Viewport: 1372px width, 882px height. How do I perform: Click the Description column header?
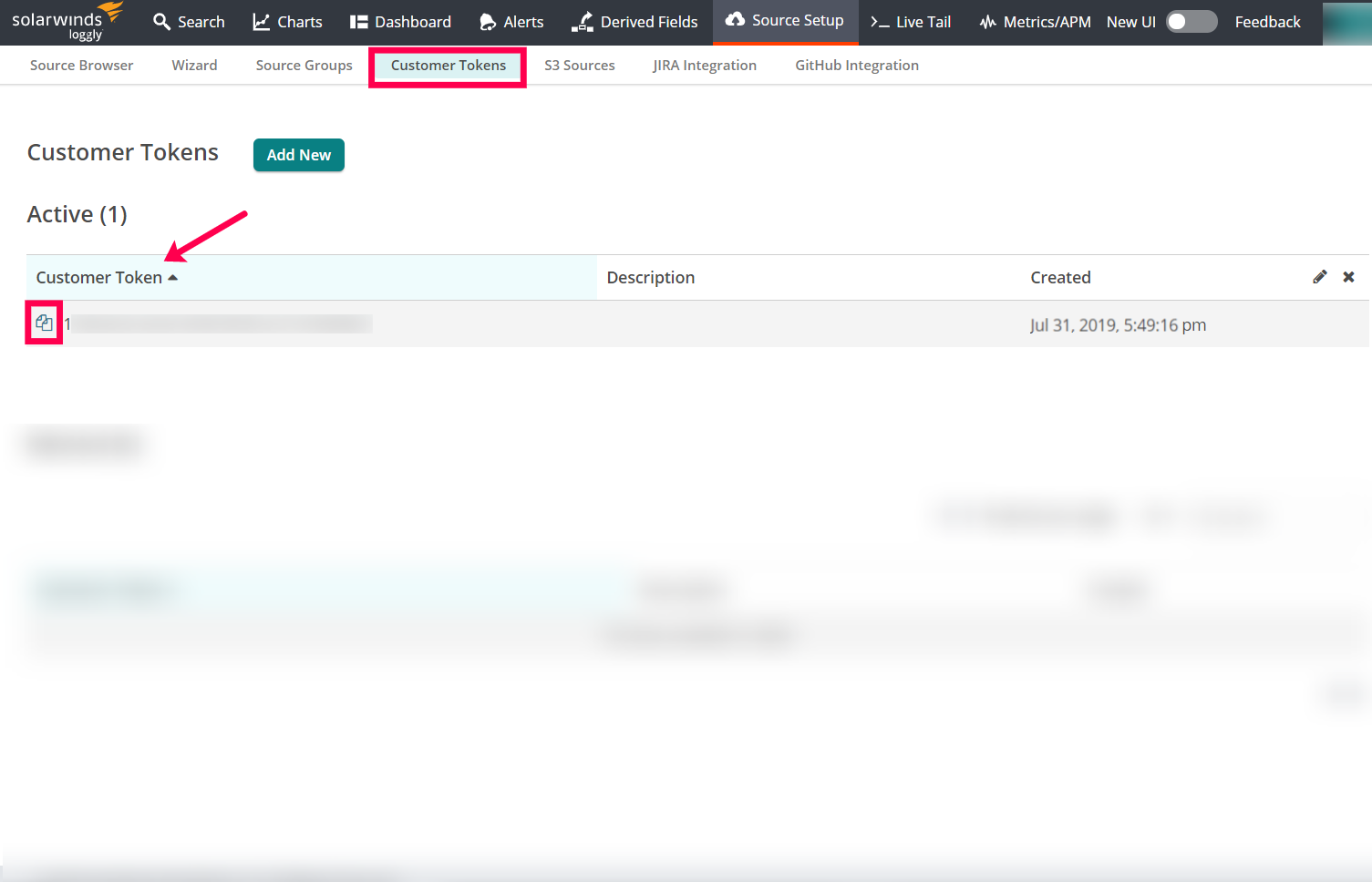pos(650,278)
